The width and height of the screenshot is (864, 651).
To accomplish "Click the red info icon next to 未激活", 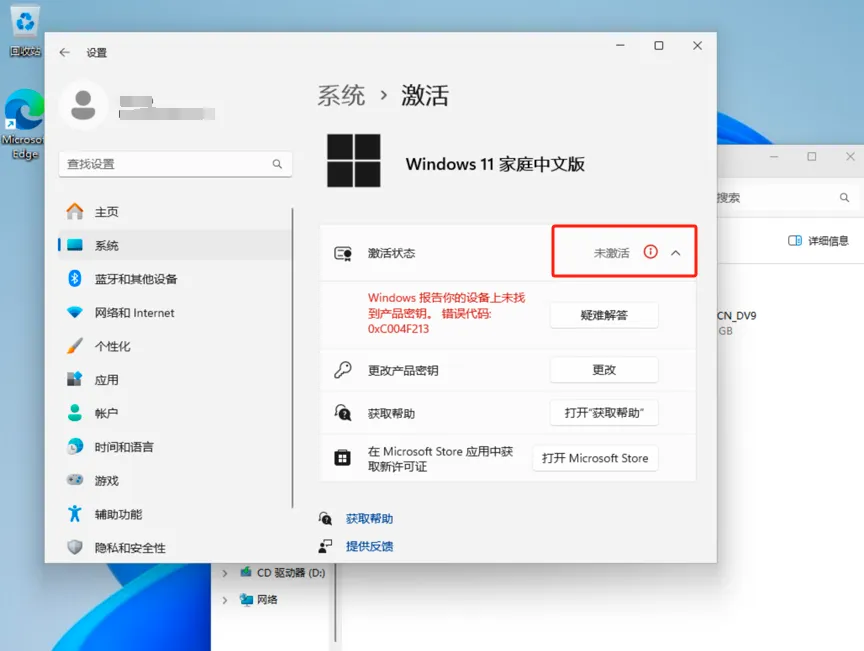I will pyautogui.click(x=651, y=252).
